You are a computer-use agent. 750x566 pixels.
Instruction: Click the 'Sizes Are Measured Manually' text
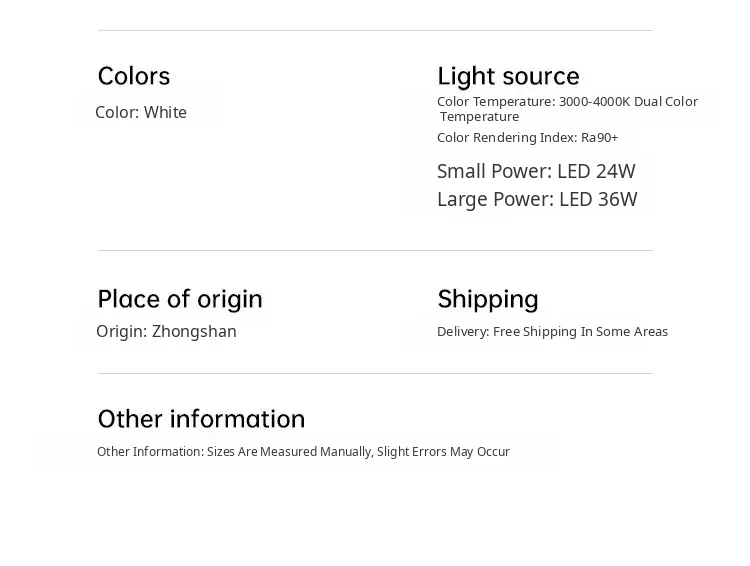click(289, 452)
